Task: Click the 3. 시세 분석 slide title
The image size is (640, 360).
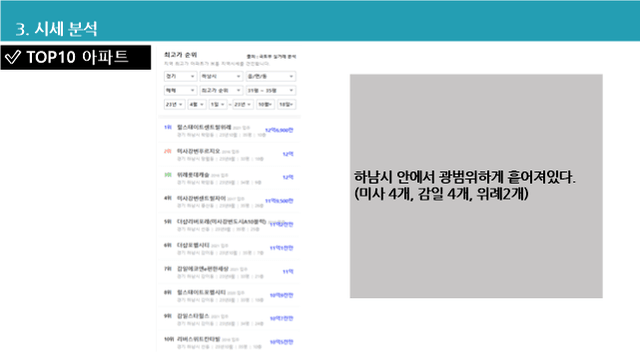Action: point(56,29)
